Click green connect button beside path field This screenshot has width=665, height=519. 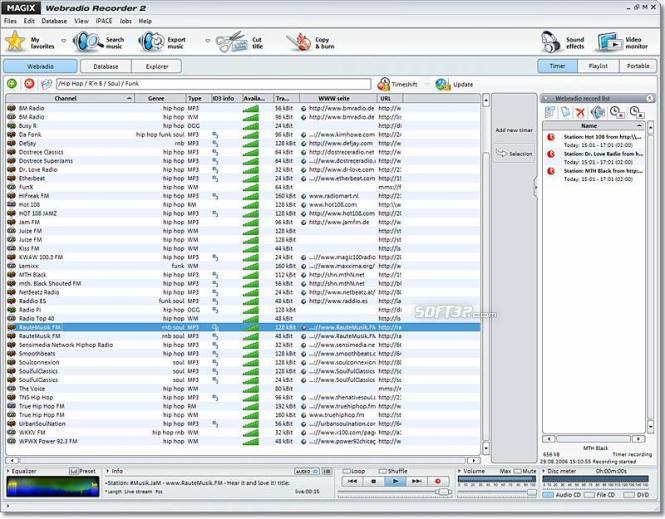pos(12,84)
